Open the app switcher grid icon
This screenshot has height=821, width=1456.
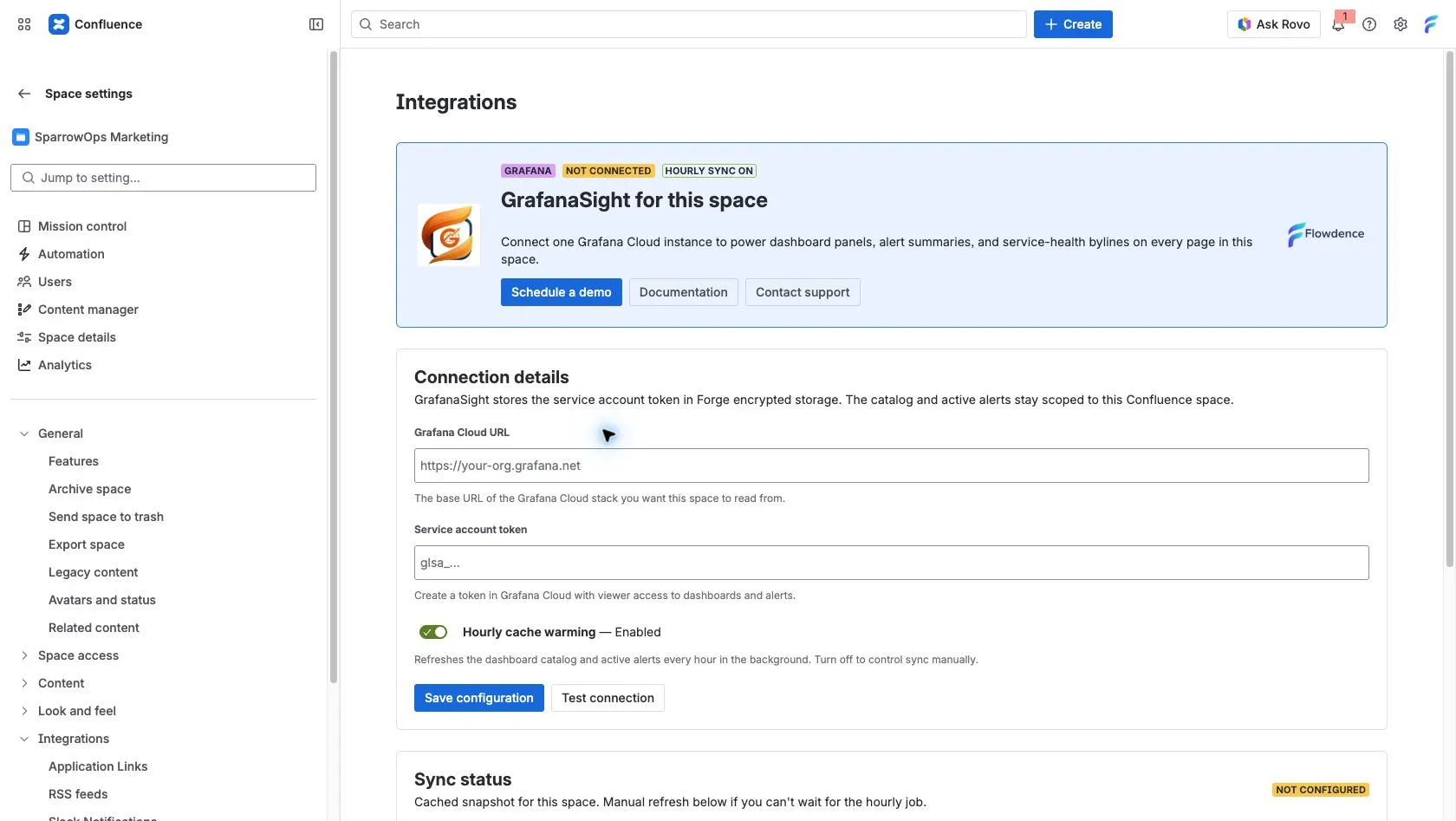click(x=24, y=24)
